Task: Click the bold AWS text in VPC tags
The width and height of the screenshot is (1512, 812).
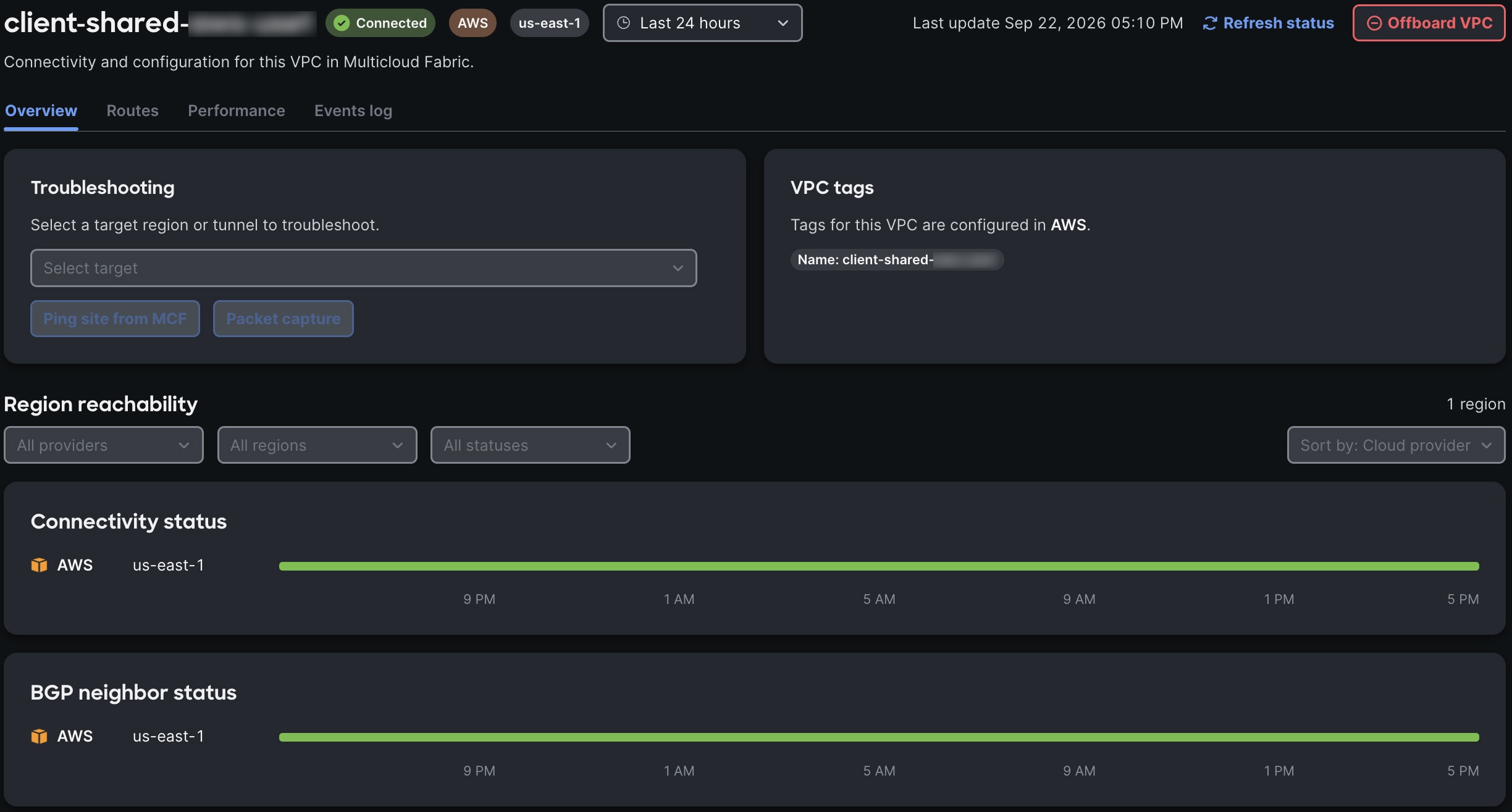Action: [1068, 225]
